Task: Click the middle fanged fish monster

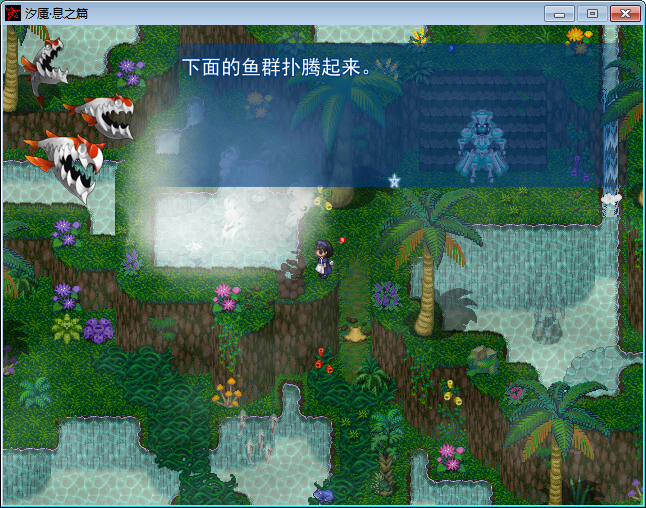Action: click(x=100, y=115)
